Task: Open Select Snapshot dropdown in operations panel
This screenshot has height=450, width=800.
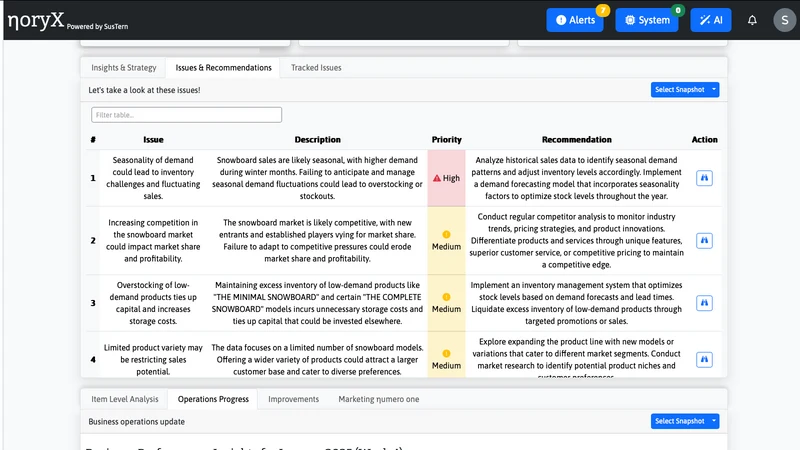Action: [685, 421]
